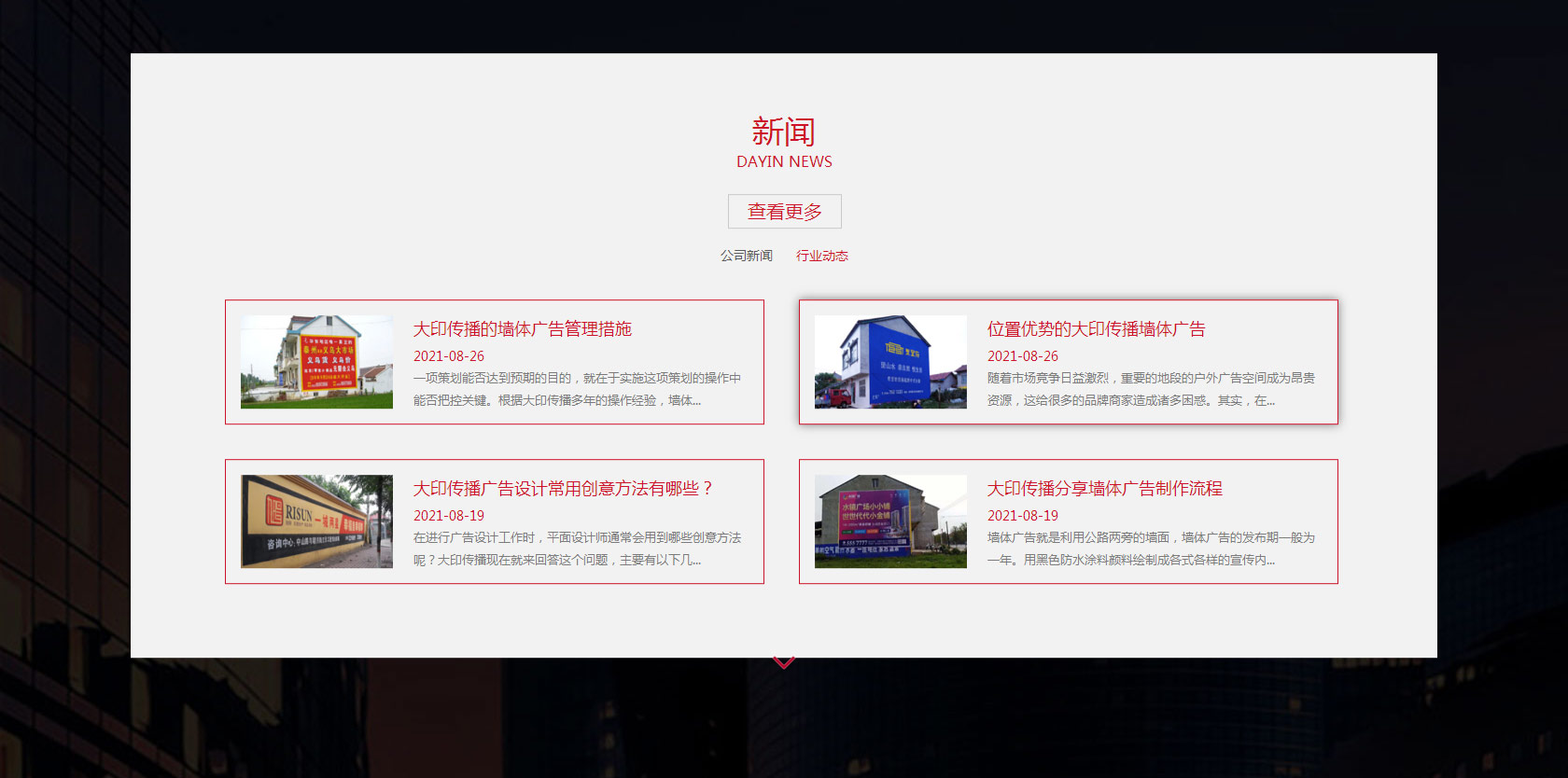Click summary text starting 随着市场竞争日益激烈

tap(1152, 389)
